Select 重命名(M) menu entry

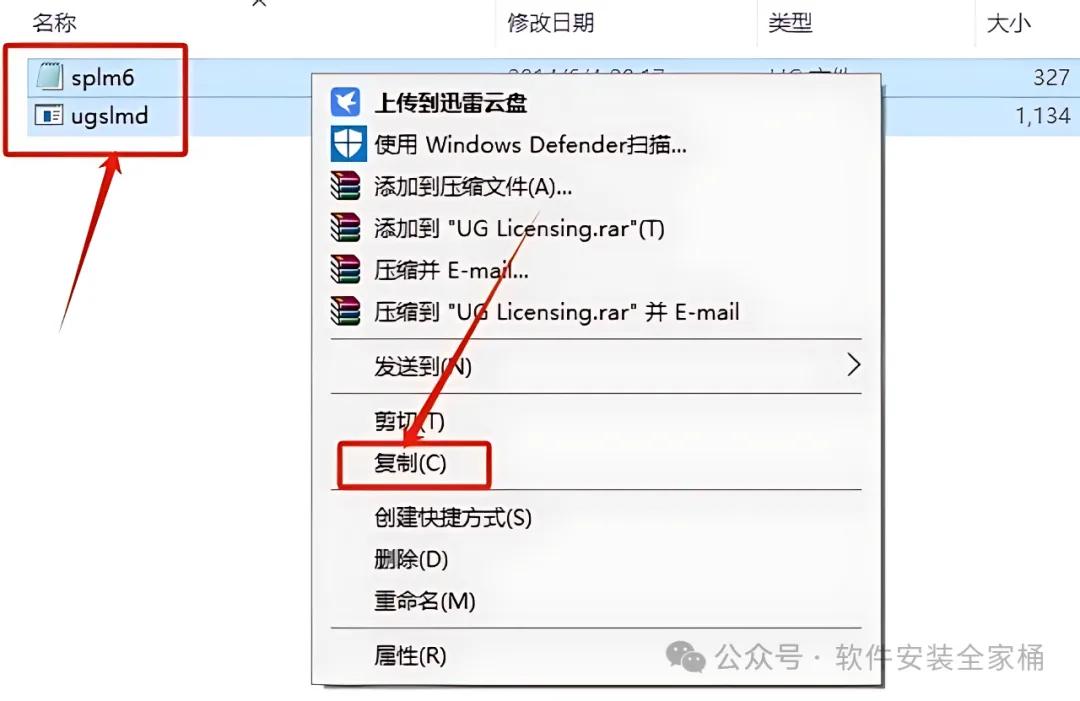point(424,601)
